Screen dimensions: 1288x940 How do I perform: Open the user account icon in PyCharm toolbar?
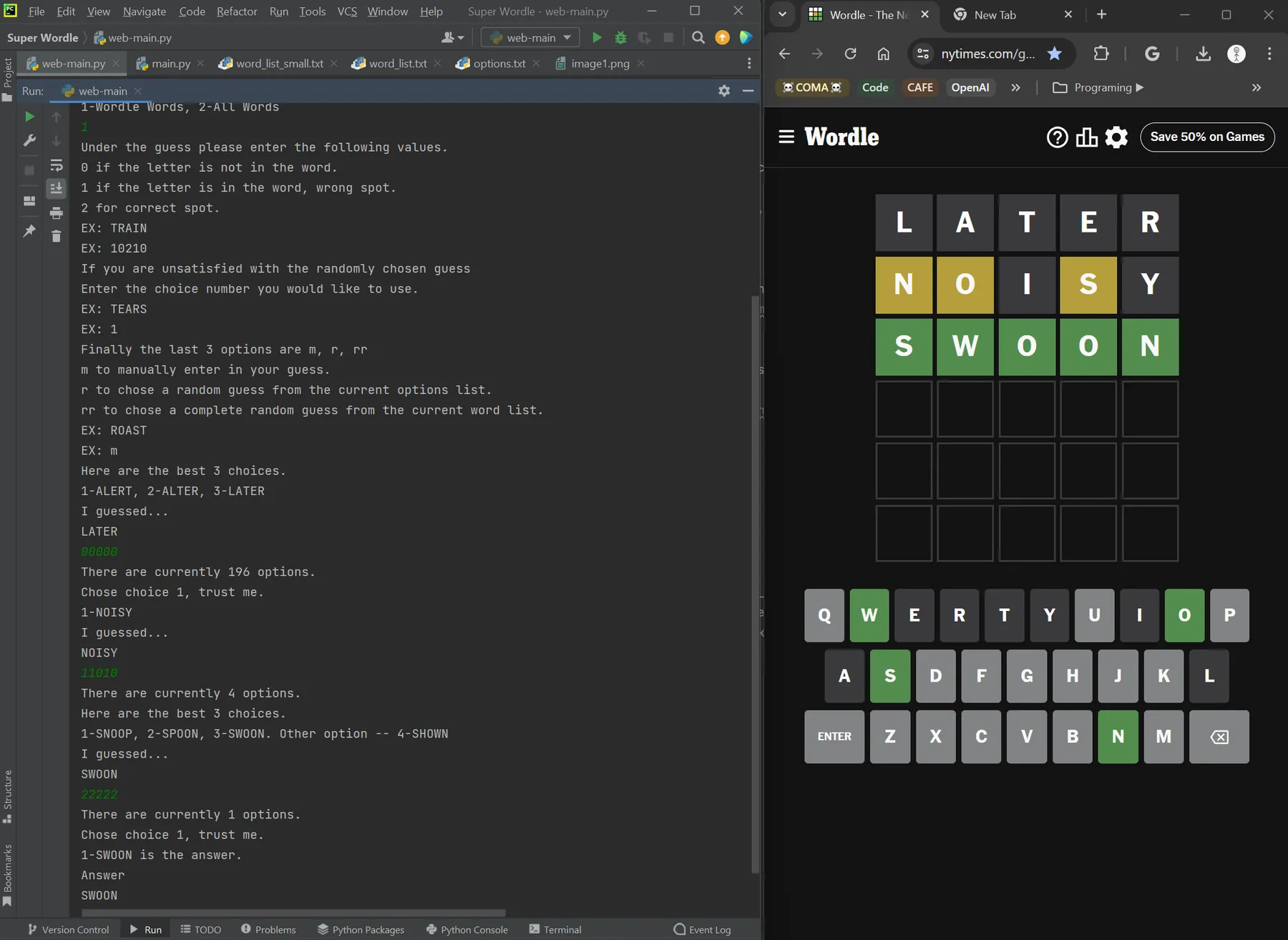[452, 38]
